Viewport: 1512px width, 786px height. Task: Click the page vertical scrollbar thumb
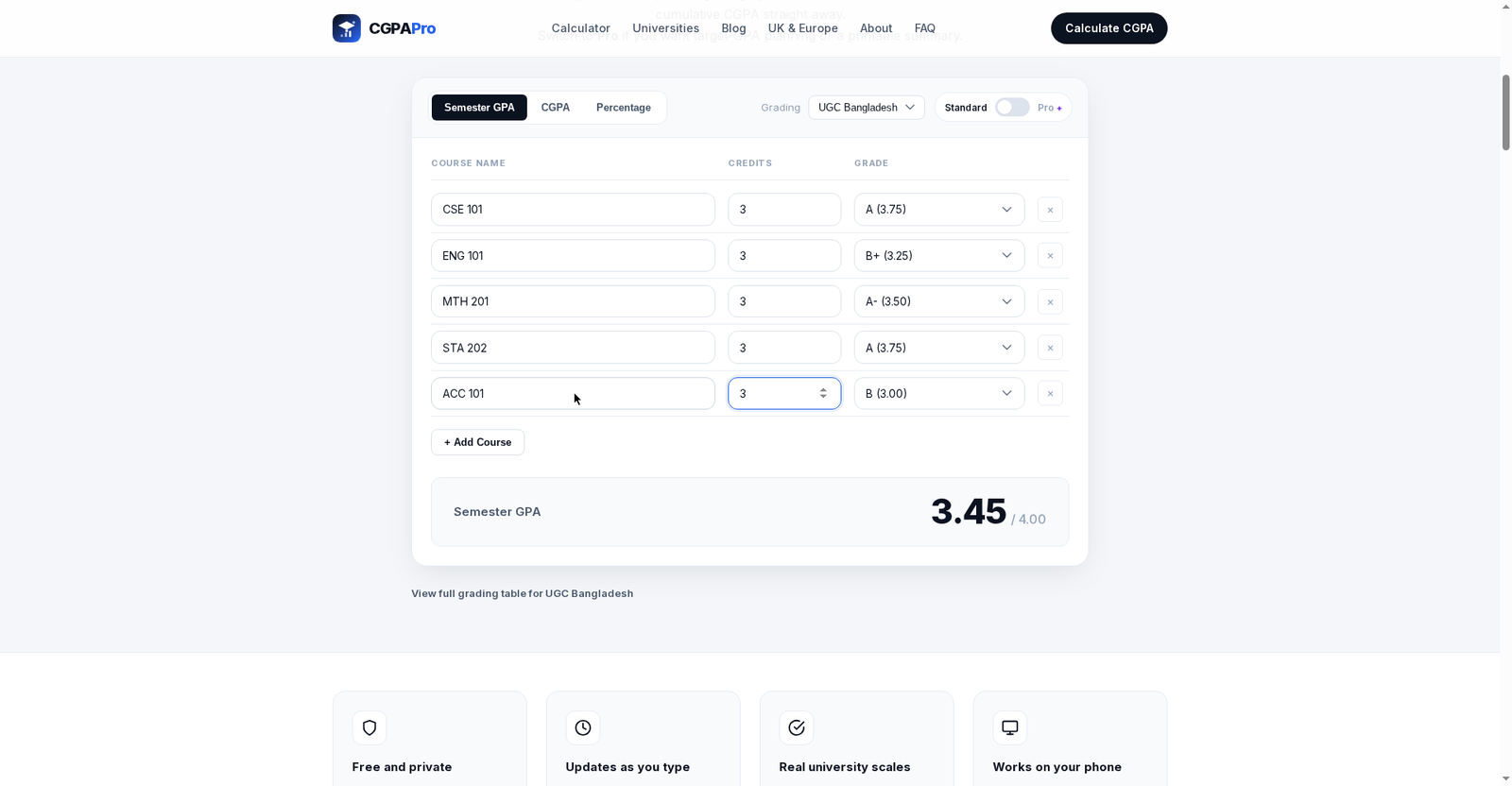tap(1506, 111)
